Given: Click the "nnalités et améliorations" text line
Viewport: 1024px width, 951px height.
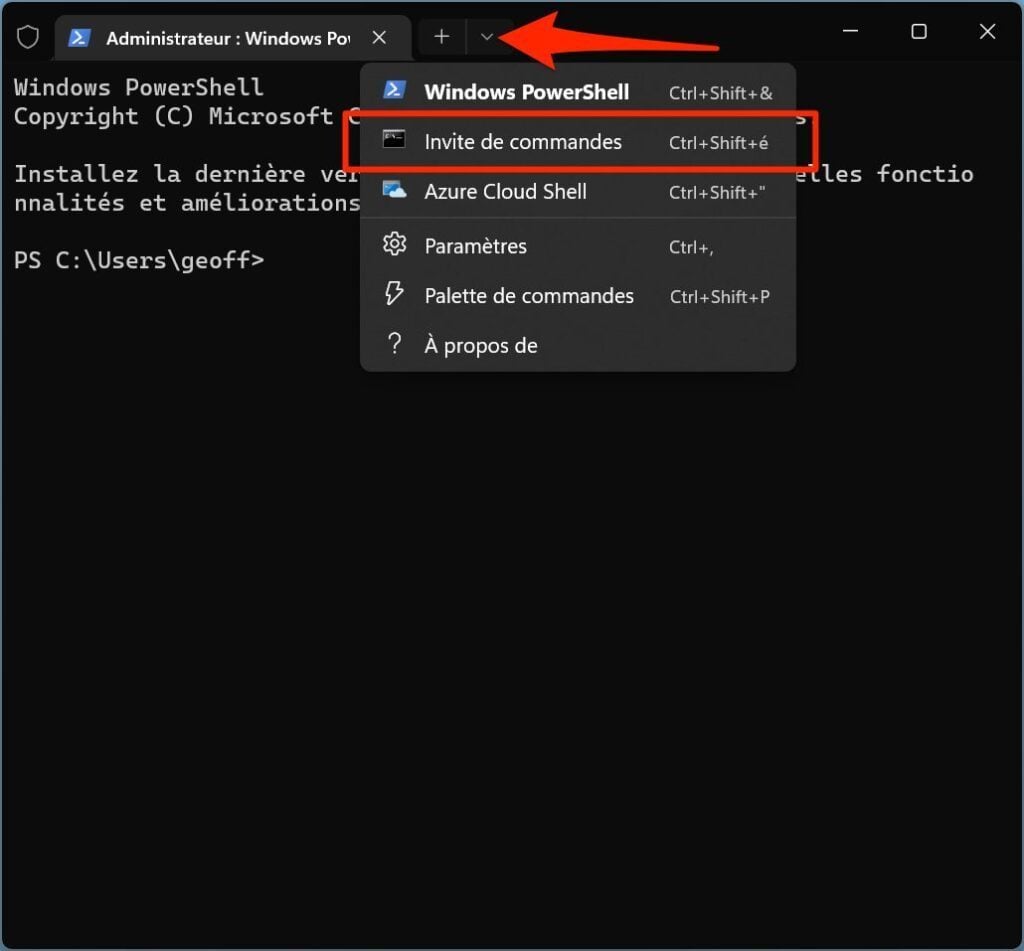Looking at the screenshot, I should (187, 202).
